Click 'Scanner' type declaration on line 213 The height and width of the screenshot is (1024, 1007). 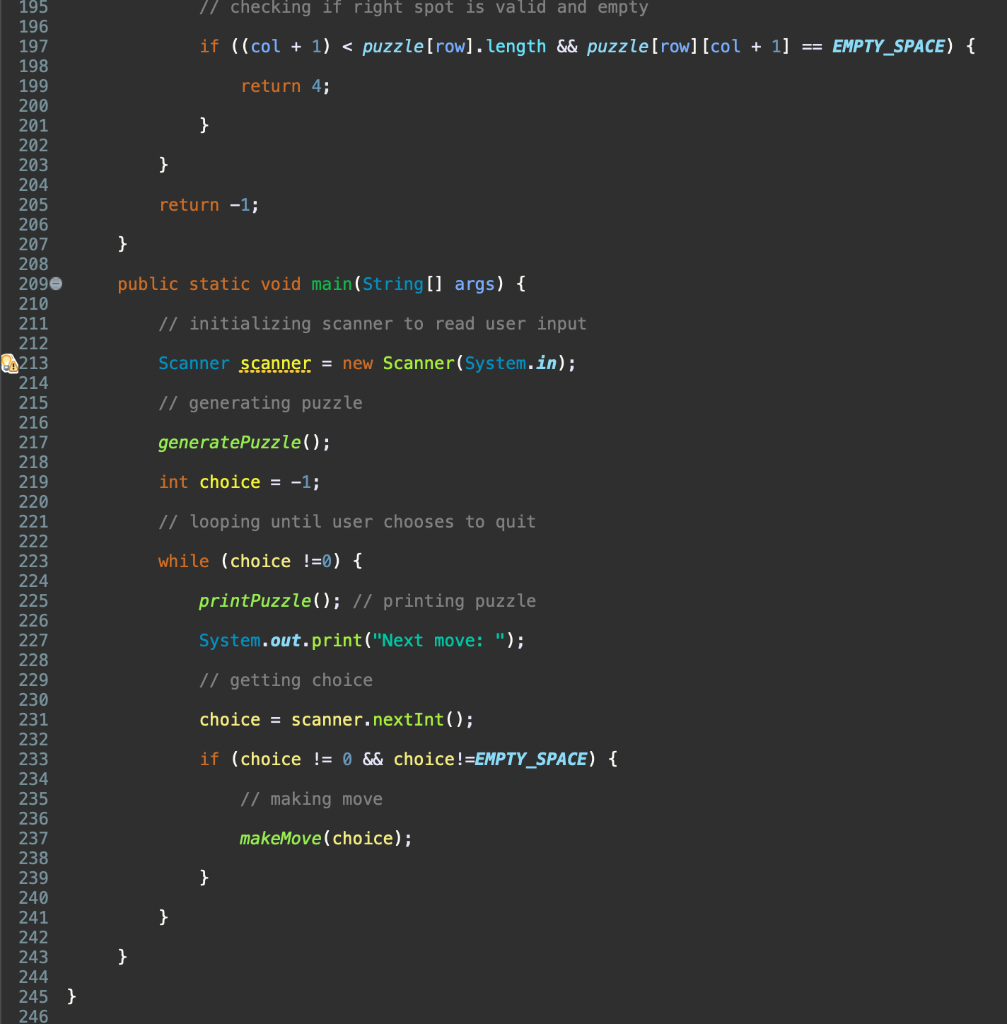point(194,363)
